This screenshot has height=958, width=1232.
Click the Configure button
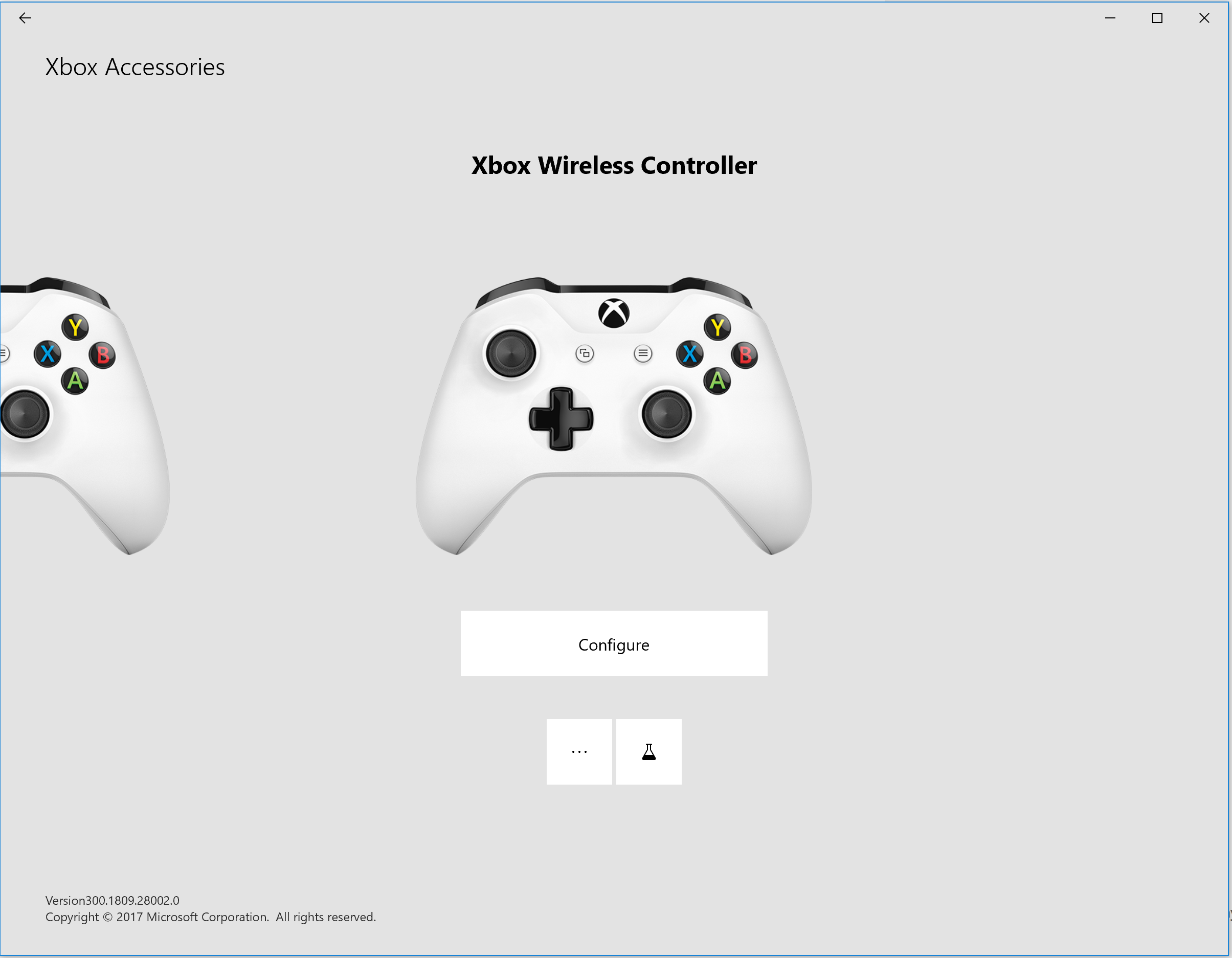613,644
